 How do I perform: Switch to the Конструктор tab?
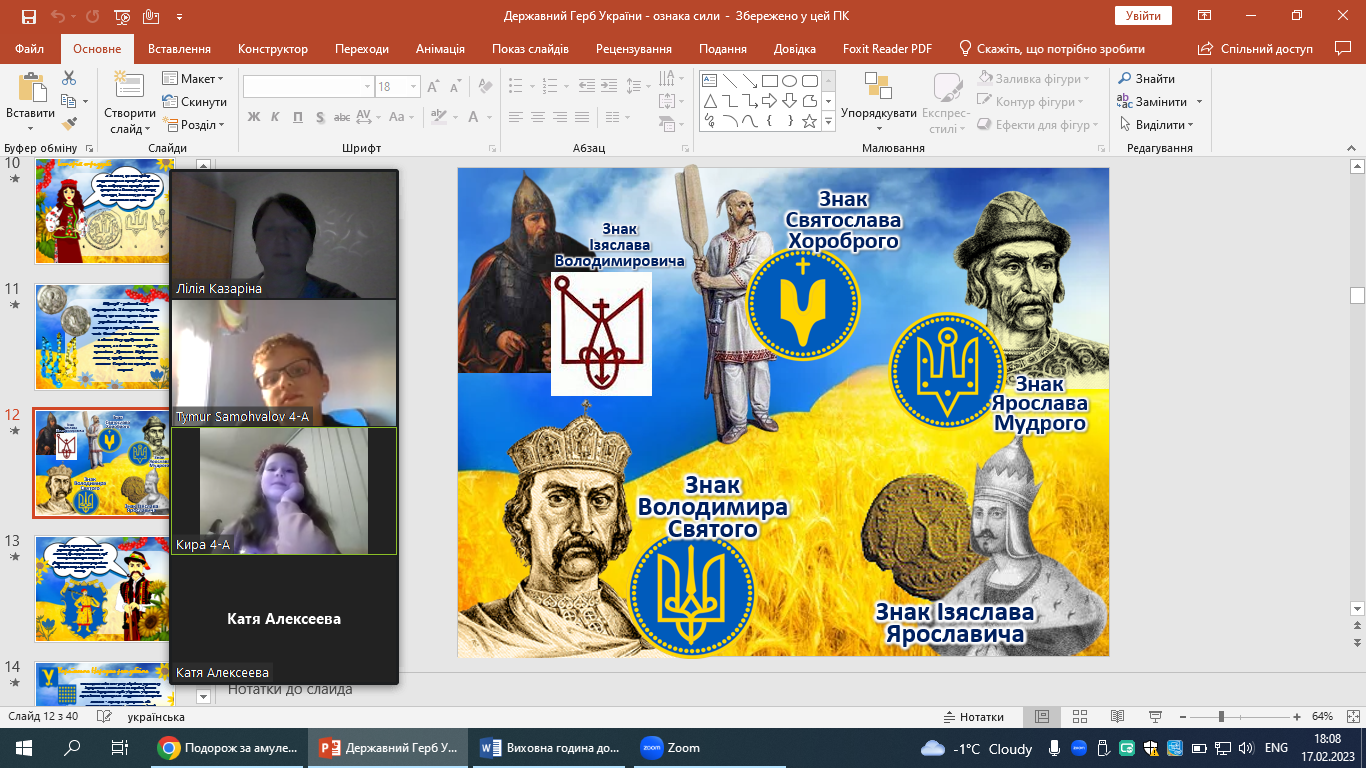273,49
